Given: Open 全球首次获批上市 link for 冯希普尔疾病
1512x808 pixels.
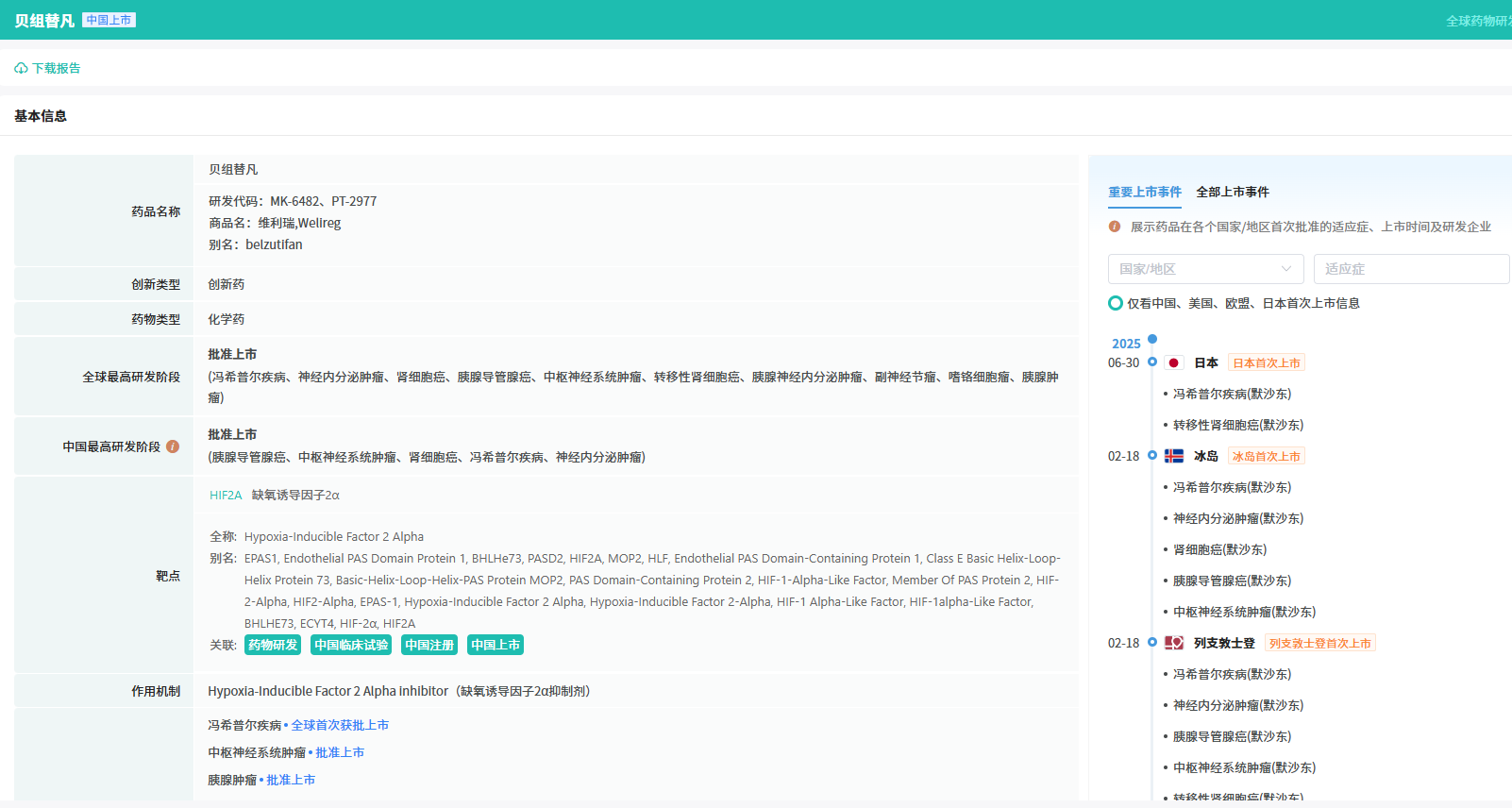Looking at the screenshot, I should click(x=340, y=726).
